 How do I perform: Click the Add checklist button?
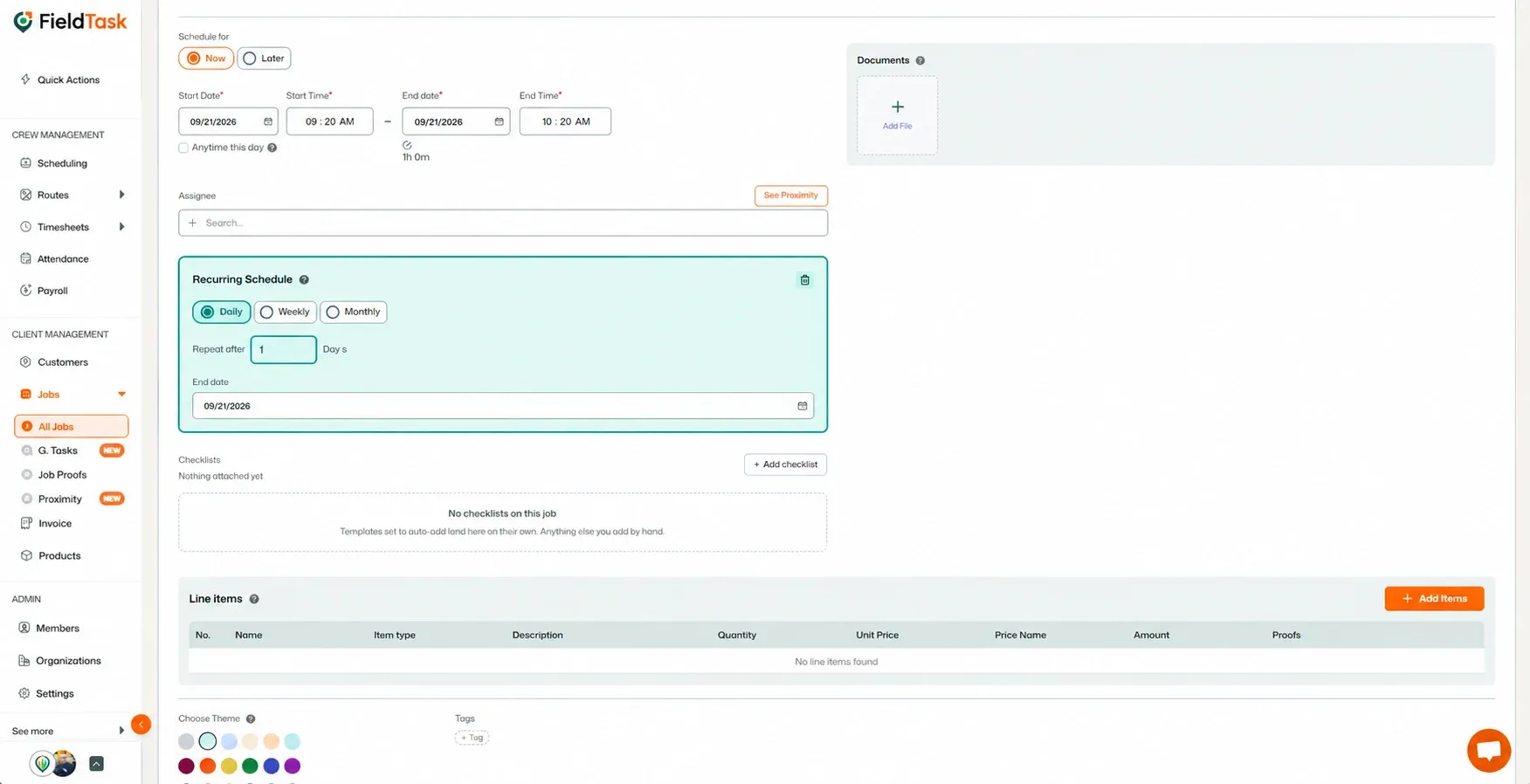click(x=786, y=464)
